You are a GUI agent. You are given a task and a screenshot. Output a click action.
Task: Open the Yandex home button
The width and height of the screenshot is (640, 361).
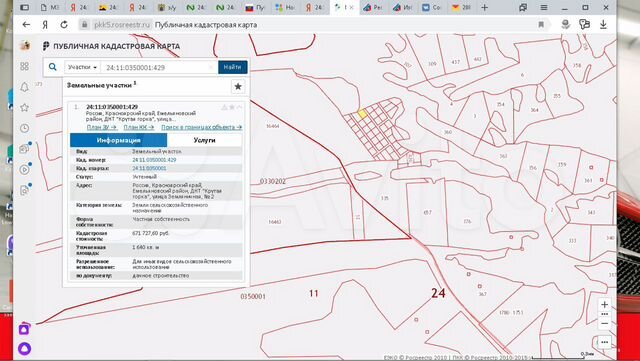45,25
